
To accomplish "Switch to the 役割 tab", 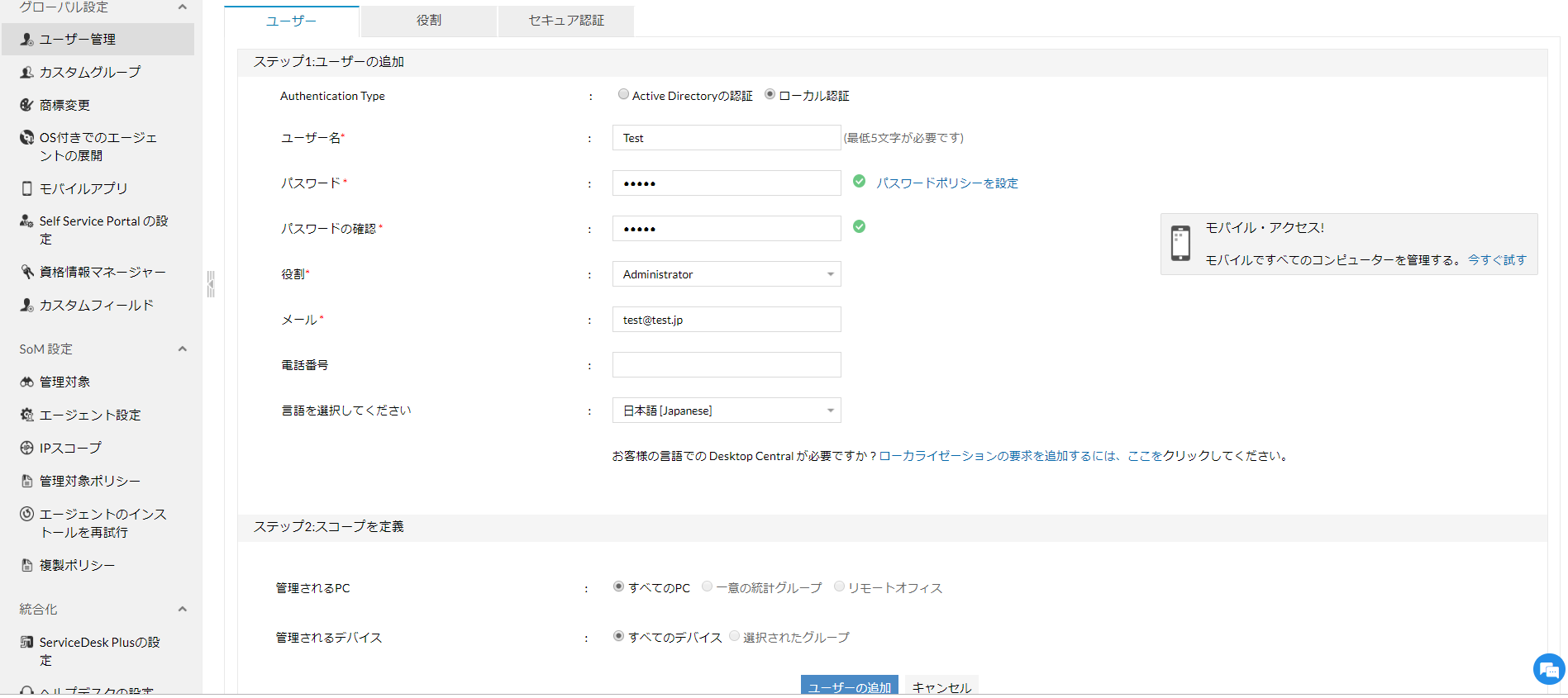I will [428, 21].
